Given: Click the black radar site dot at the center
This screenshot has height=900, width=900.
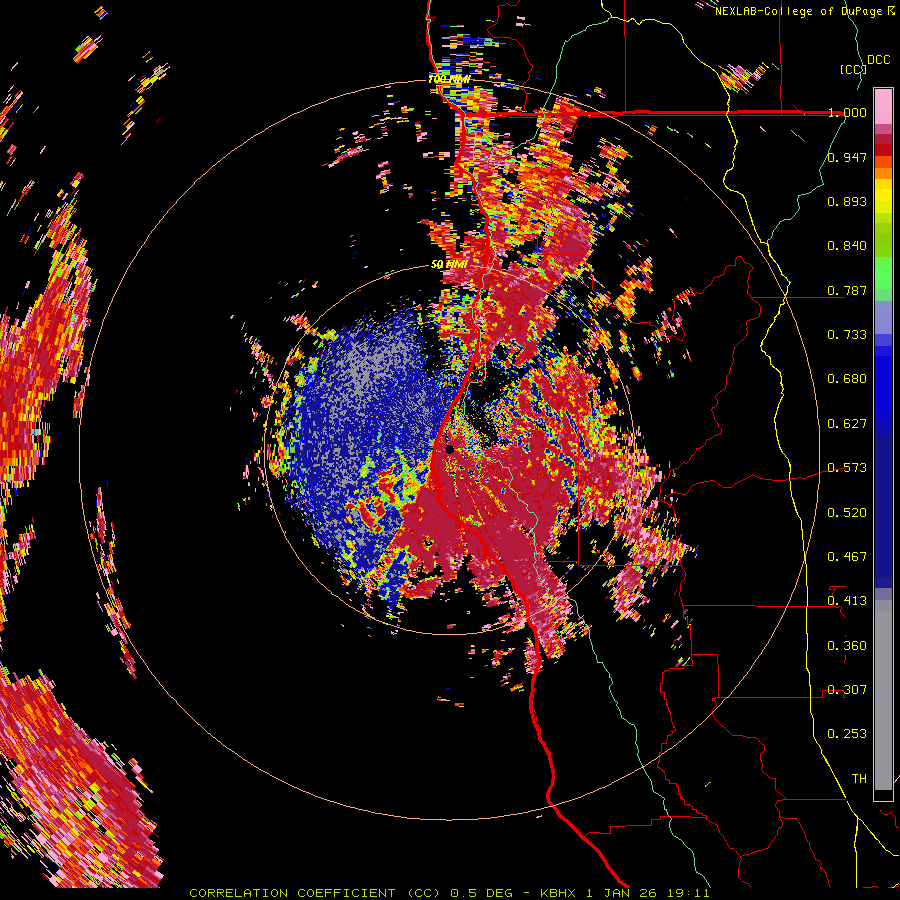Looking at the screenshot, I should point(449,449).
